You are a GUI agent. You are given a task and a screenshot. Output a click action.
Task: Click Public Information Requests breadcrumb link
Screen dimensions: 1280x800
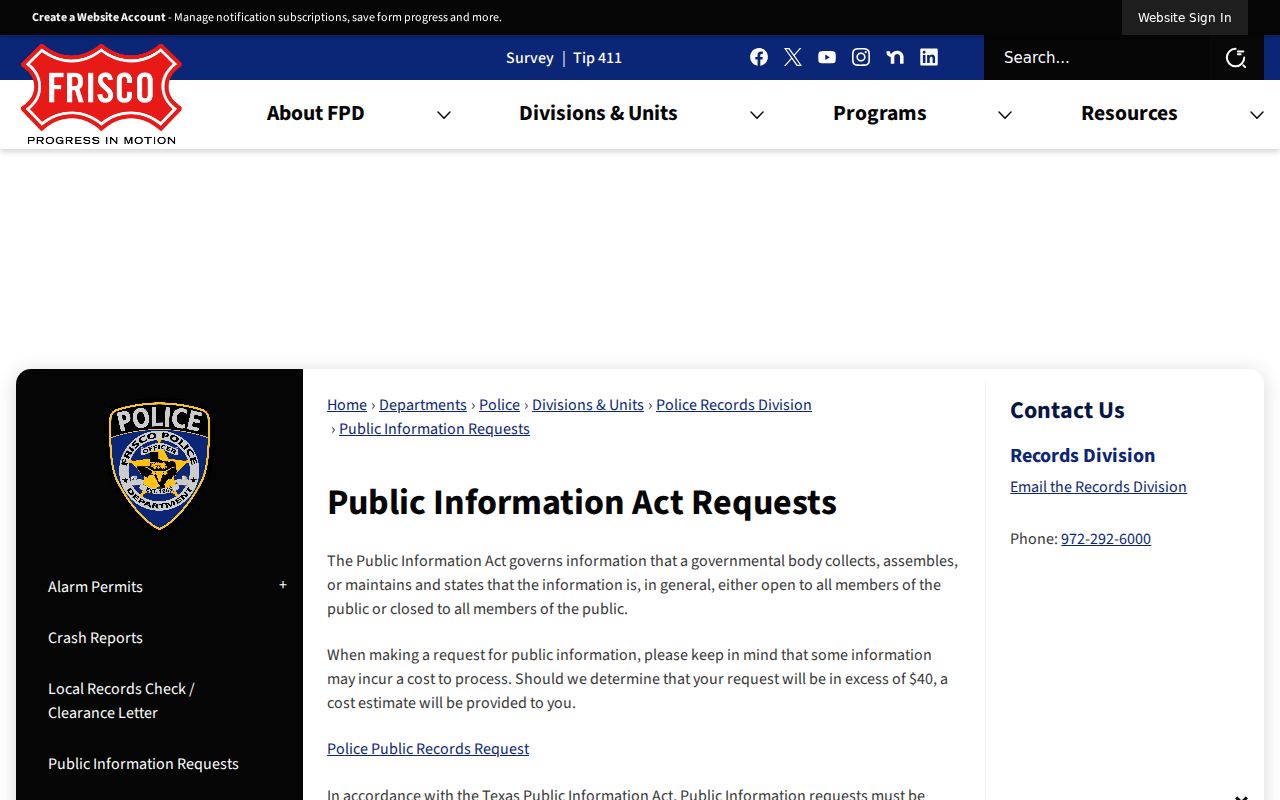pyautogui.click(x=434, y=429)
